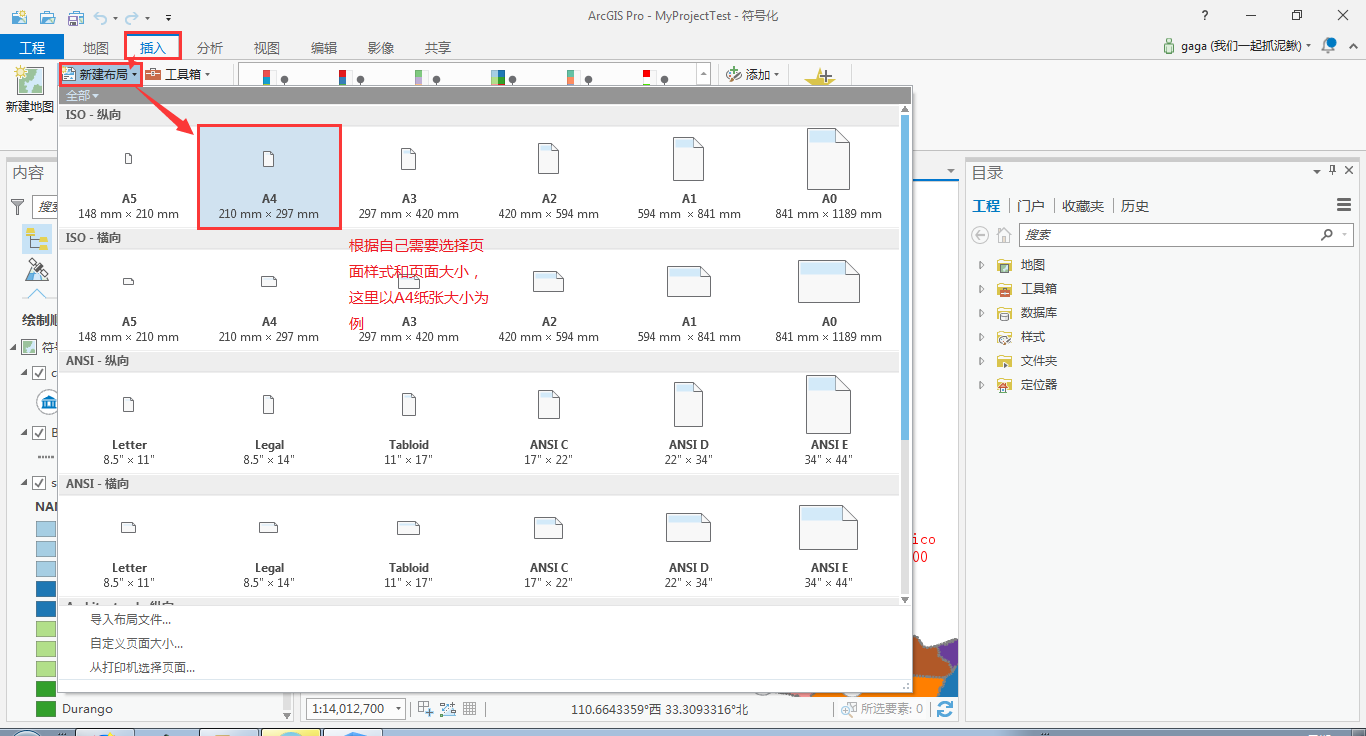1366x736 pixels.
Task: Click the refresh icon in status bar
Action: pos(945,709)
